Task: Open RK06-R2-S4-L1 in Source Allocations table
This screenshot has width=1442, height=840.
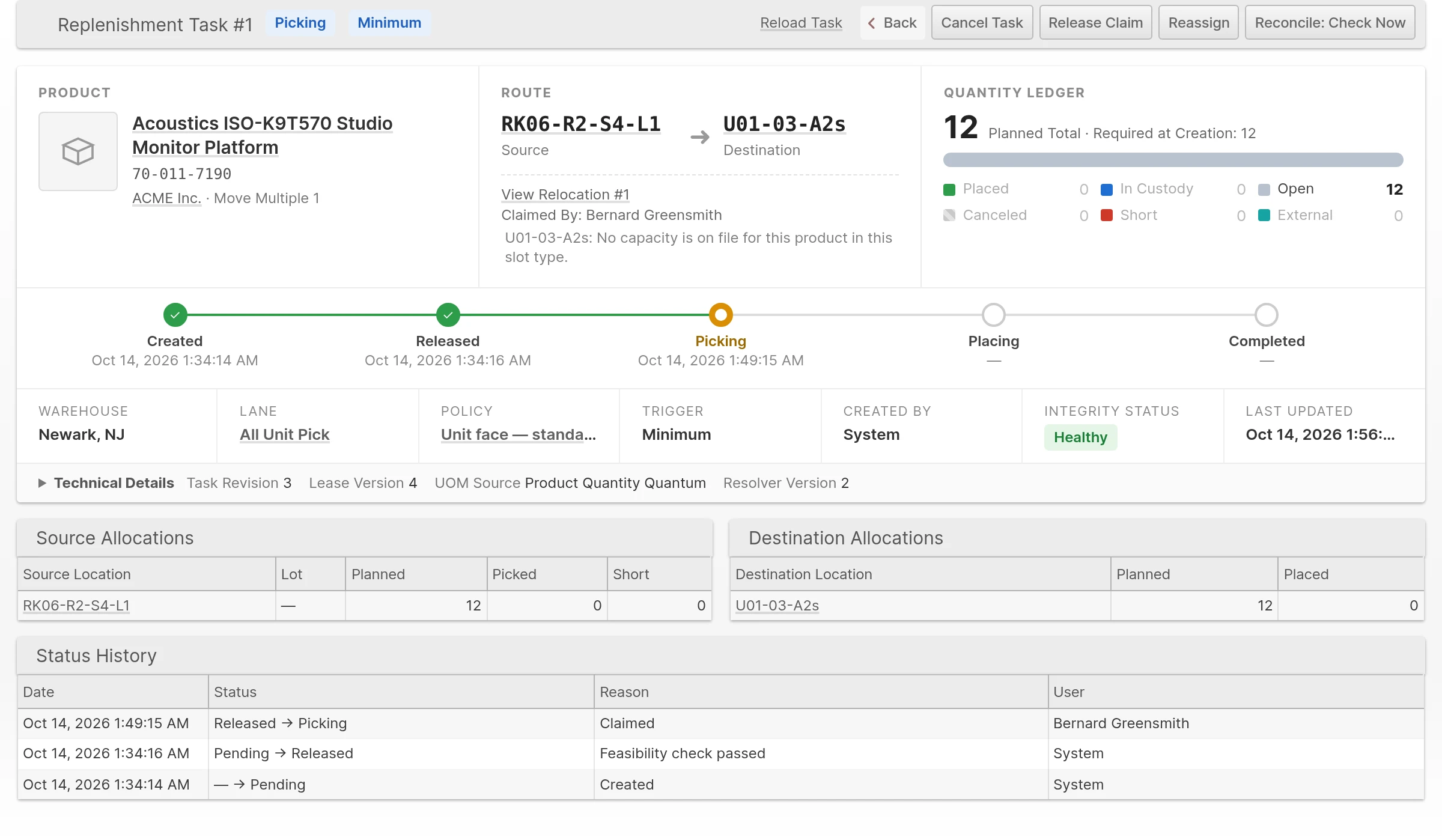Action: (76, 606)
